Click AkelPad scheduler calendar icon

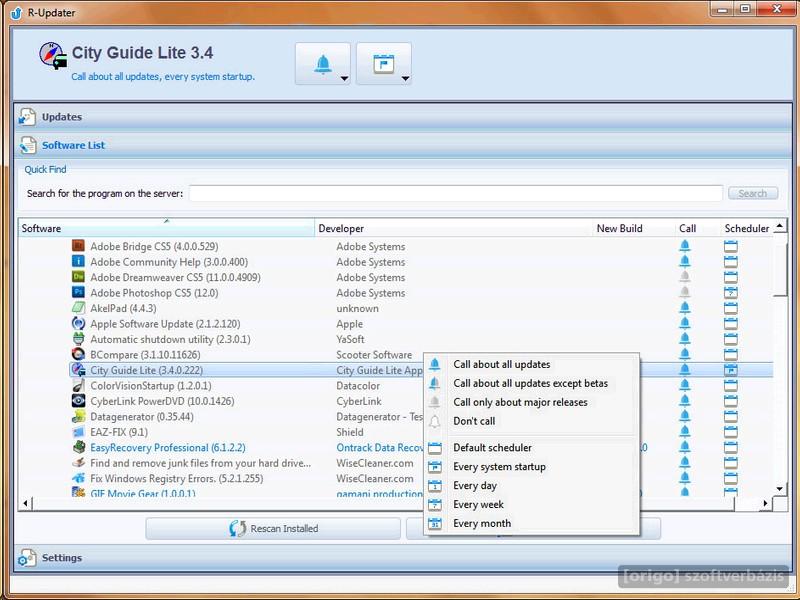click(731, 308)
